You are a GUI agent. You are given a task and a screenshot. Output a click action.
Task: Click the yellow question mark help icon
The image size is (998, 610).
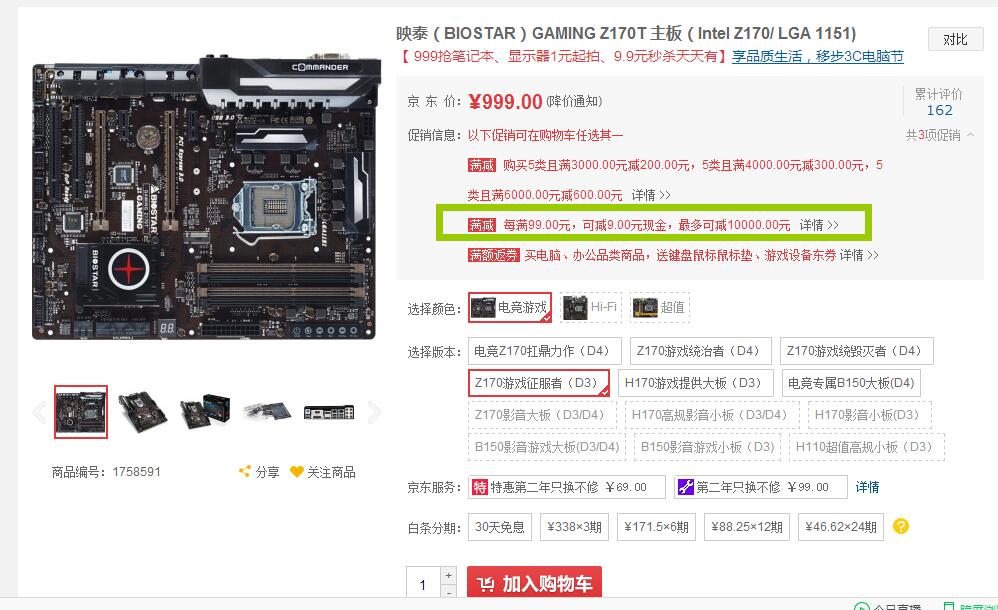901,527
